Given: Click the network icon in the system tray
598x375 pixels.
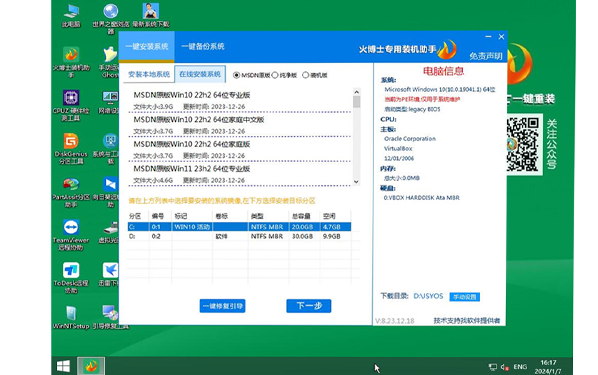Looking at the screenshot, I should 493,367.
